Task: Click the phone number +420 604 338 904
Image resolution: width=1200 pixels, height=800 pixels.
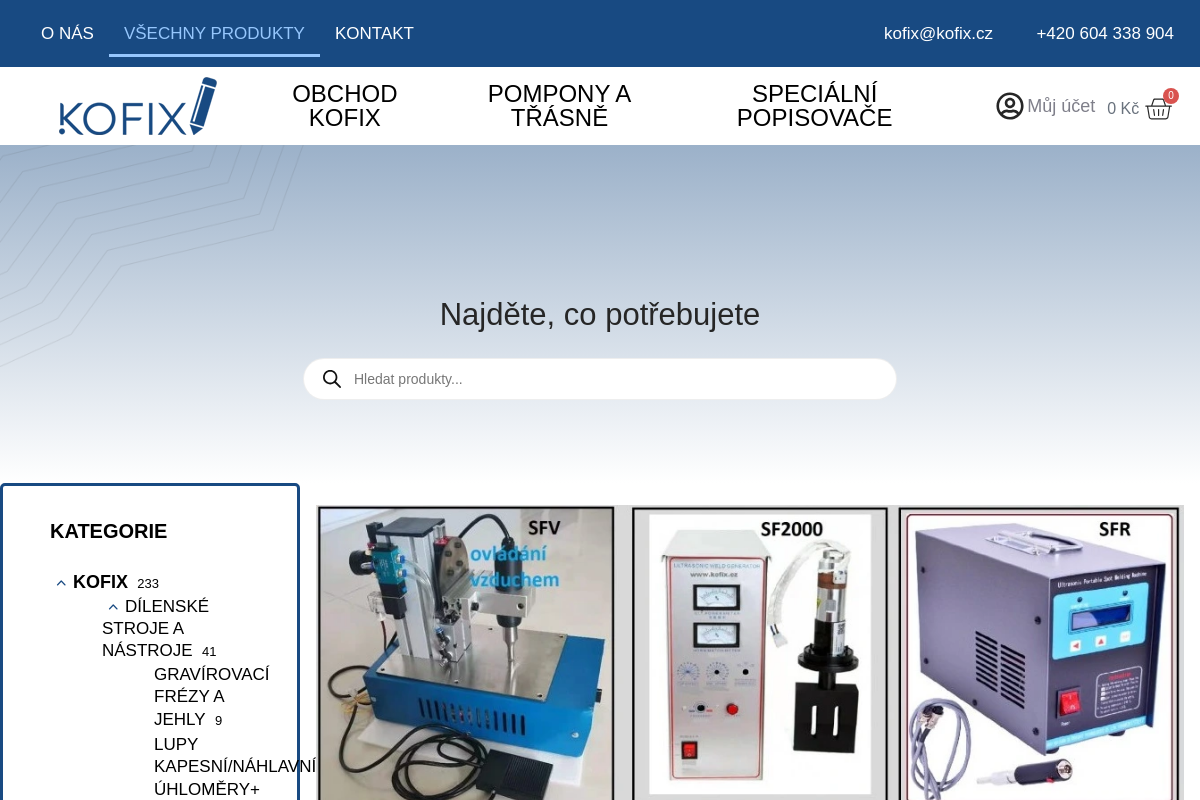Action: pyautogui.click(x=1105, y=33)
